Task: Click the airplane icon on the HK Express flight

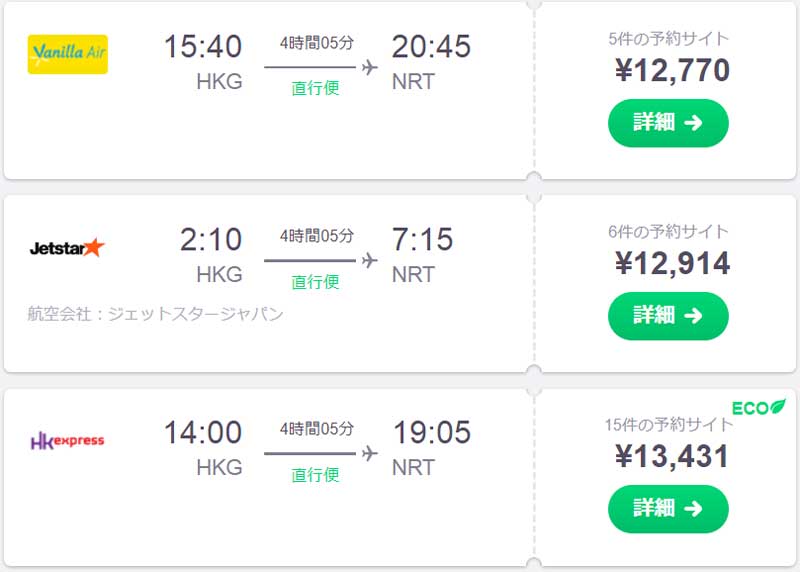Action: (x=369, y=453)
